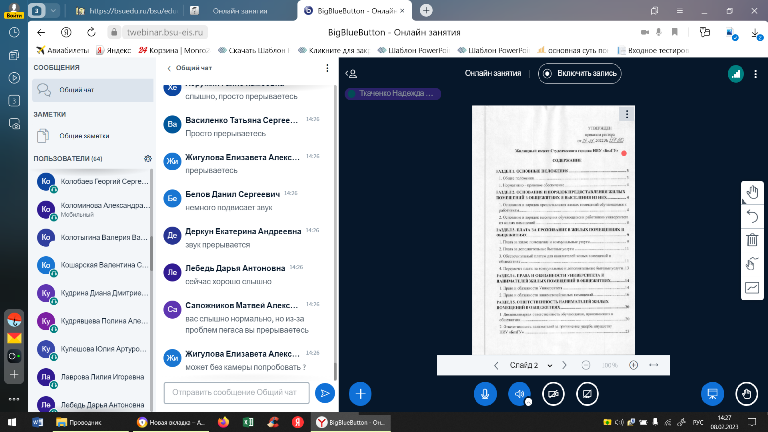Open the blue plus actions menu
Image resolution: width=768 pixels, height=432 pixels.
(360, 393)
